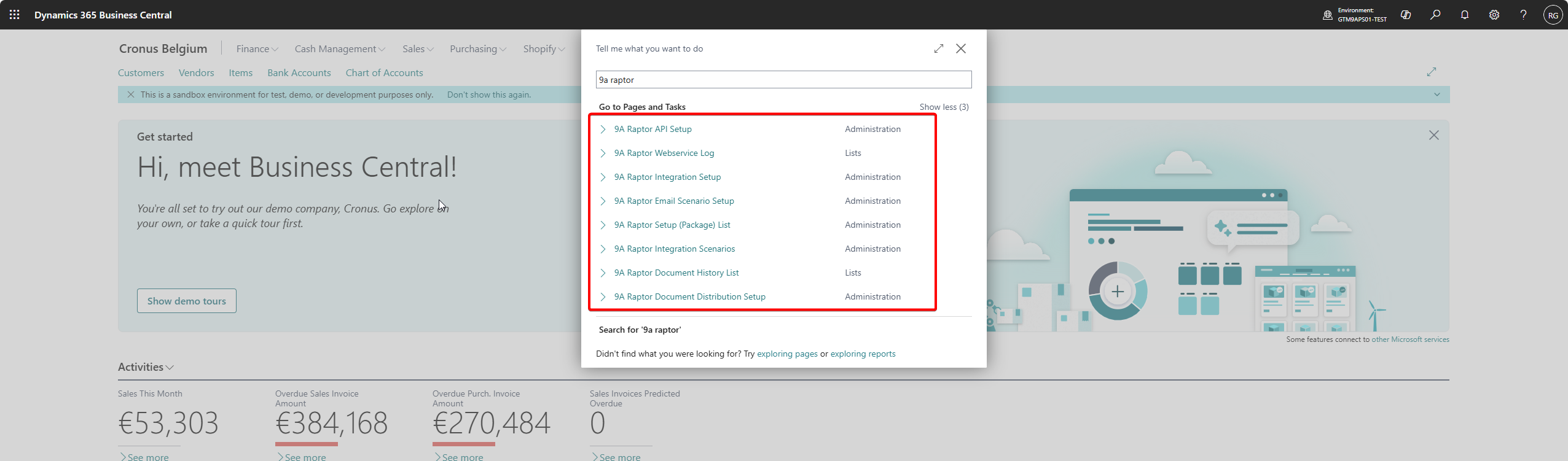Click the search magnifier icon
Viewport: 1568px width, 461px height.
(x=1435, y=15)
